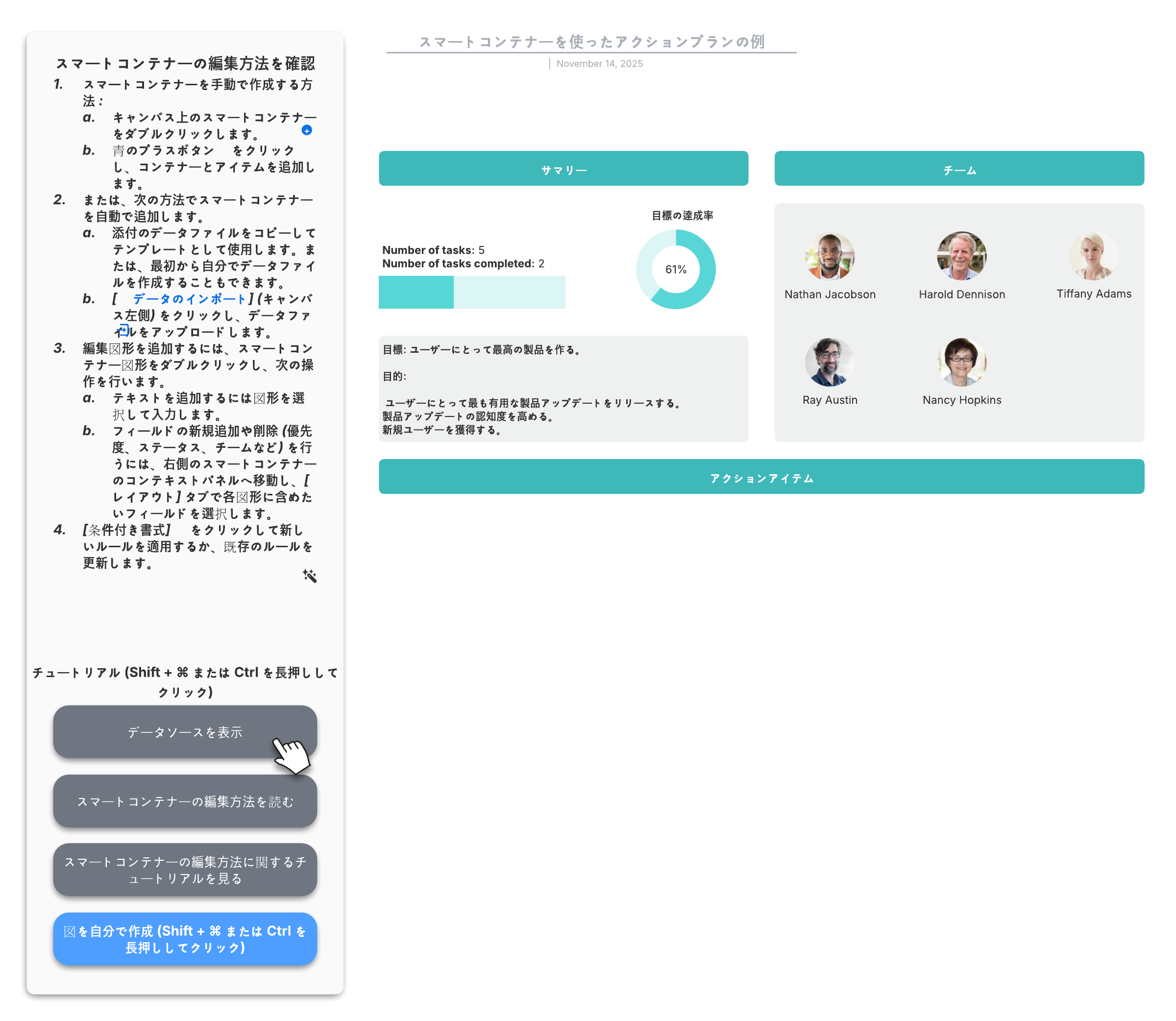This screenshot has height=1021, width=1176.
Task: Select Harold Dennison's profile picture
Action: 961,256
